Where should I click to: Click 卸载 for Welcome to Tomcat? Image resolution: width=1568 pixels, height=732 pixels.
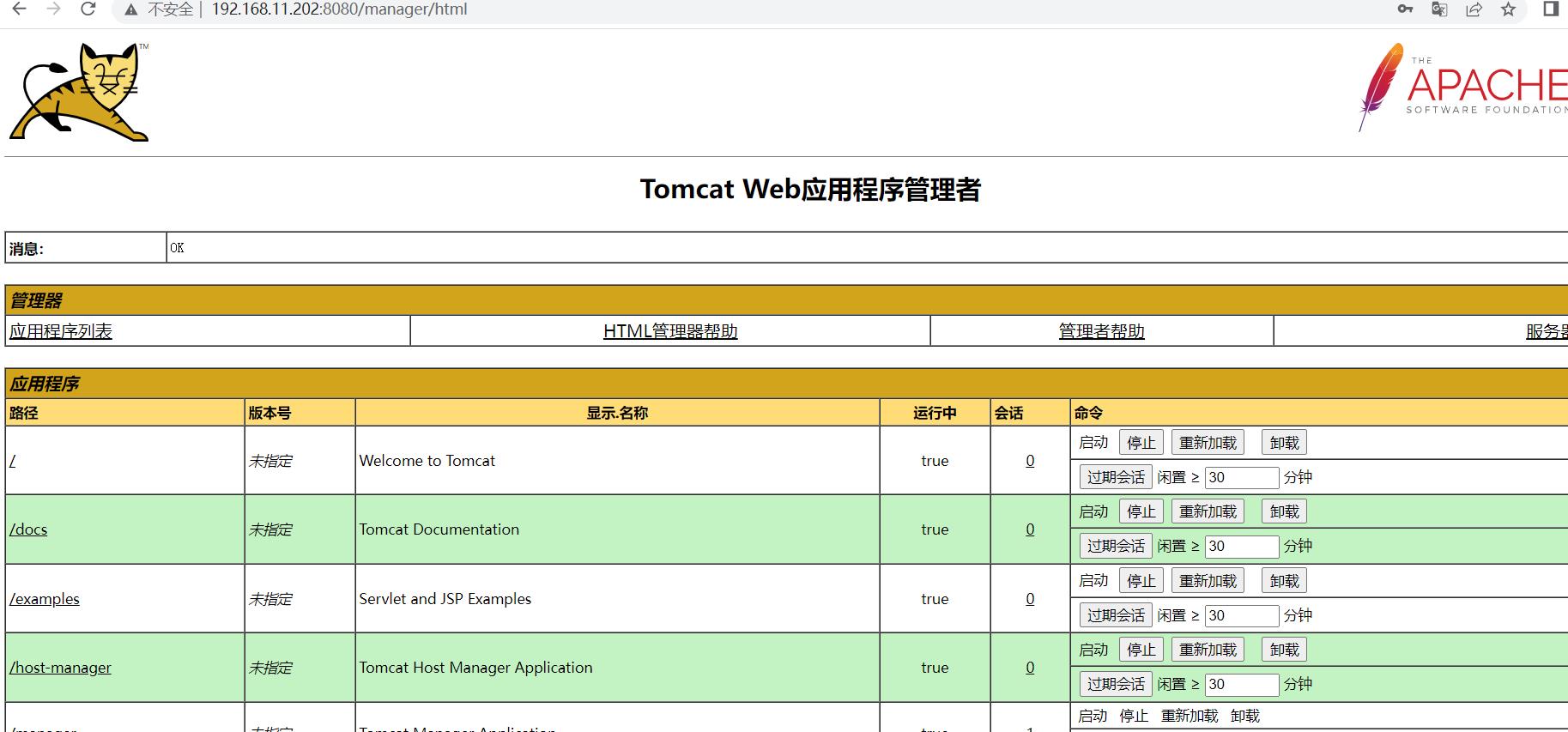pos(1285,443)
